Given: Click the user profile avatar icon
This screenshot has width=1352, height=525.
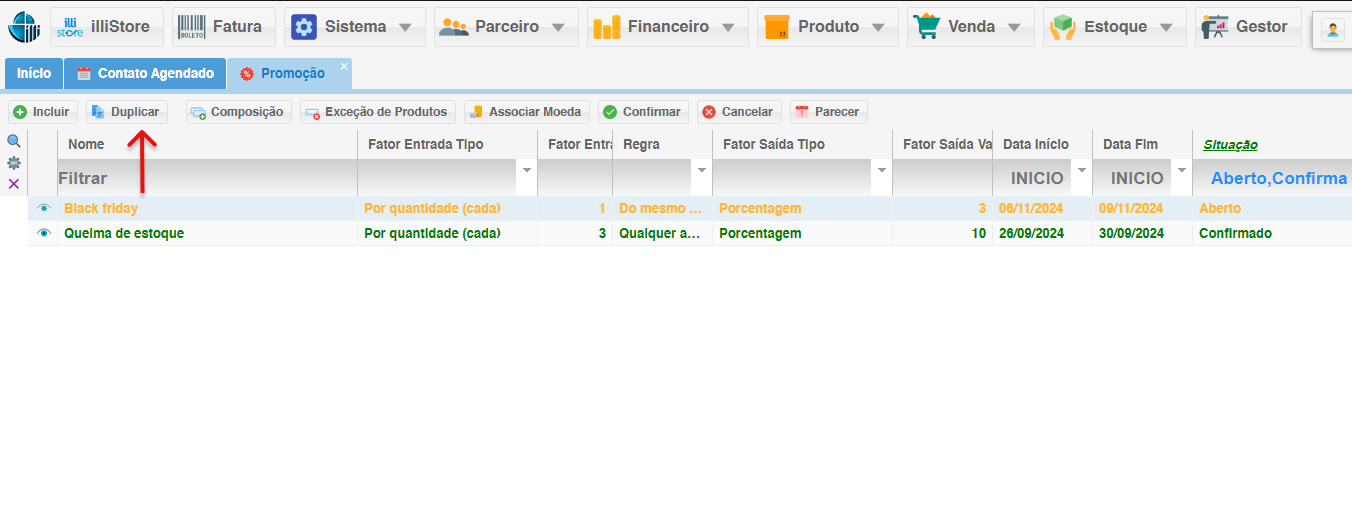Looking at the screenshot, I should [x=1333, y=30].
